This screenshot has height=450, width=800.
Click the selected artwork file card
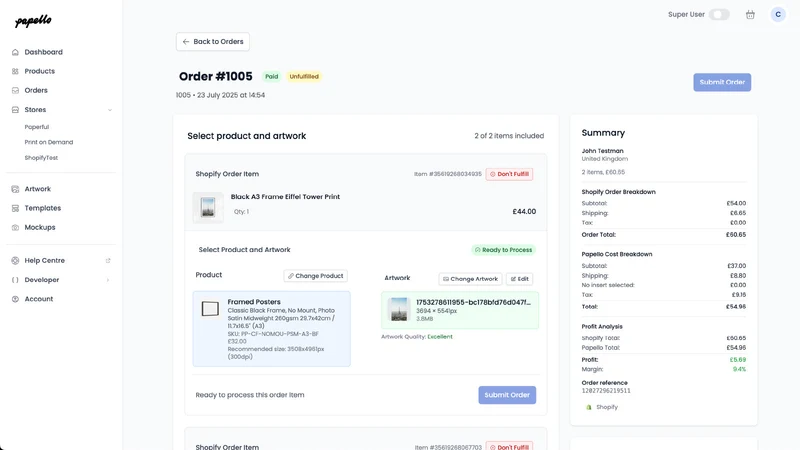coord(460,310)
